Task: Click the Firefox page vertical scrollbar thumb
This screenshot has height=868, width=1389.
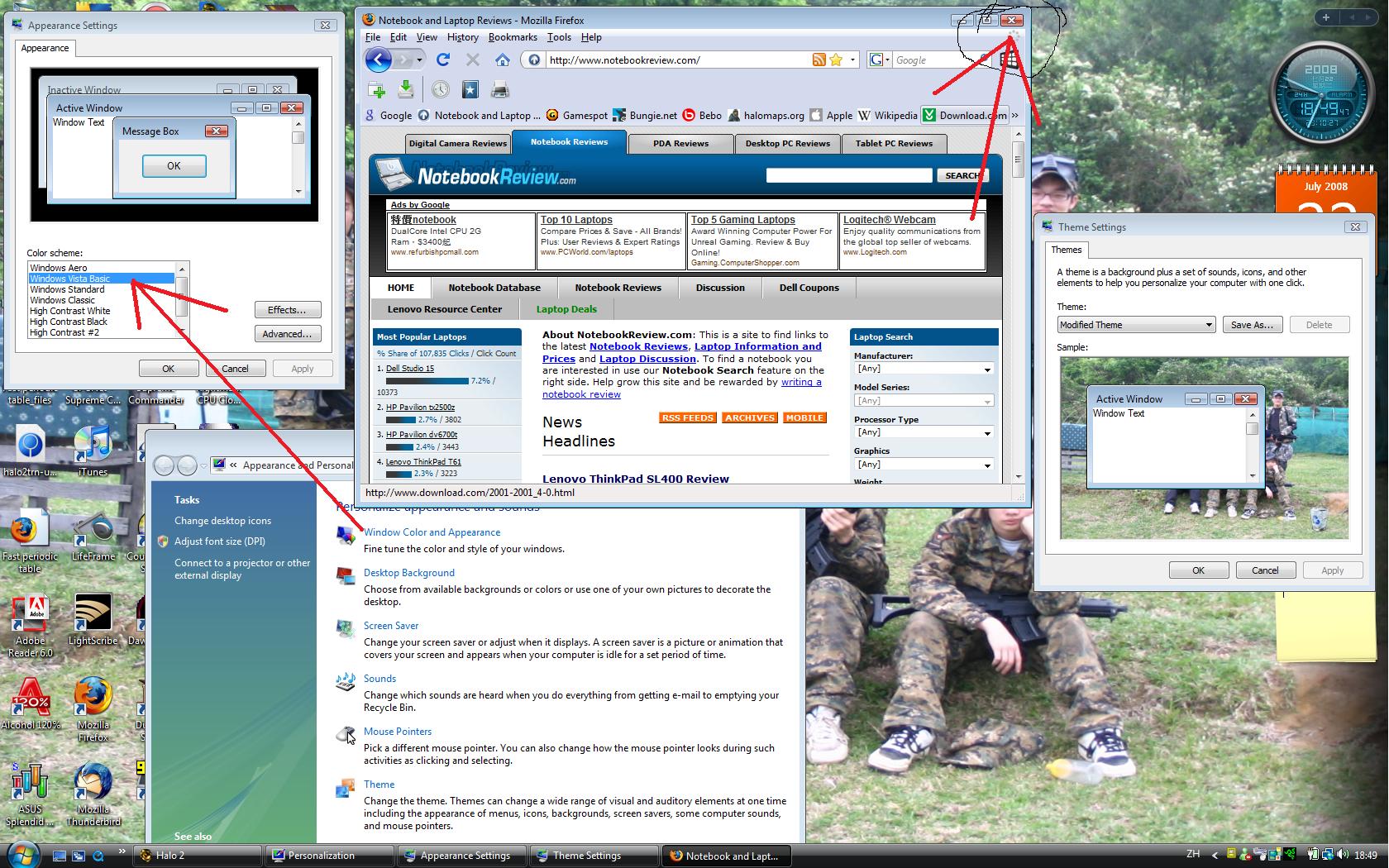Action: click(x=1019, y=161)
